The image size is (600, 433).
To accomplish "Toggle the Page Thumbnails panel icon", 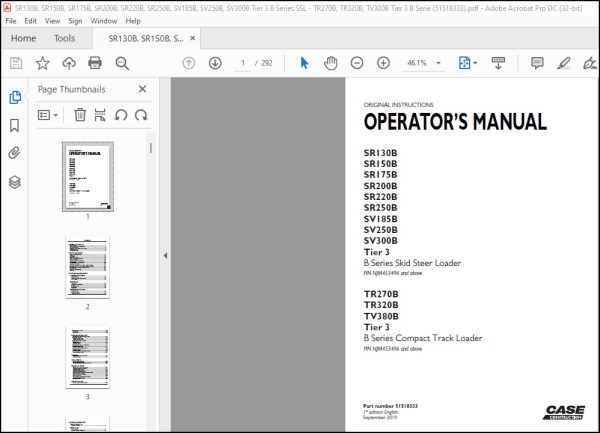I will (x=15, y=97).
